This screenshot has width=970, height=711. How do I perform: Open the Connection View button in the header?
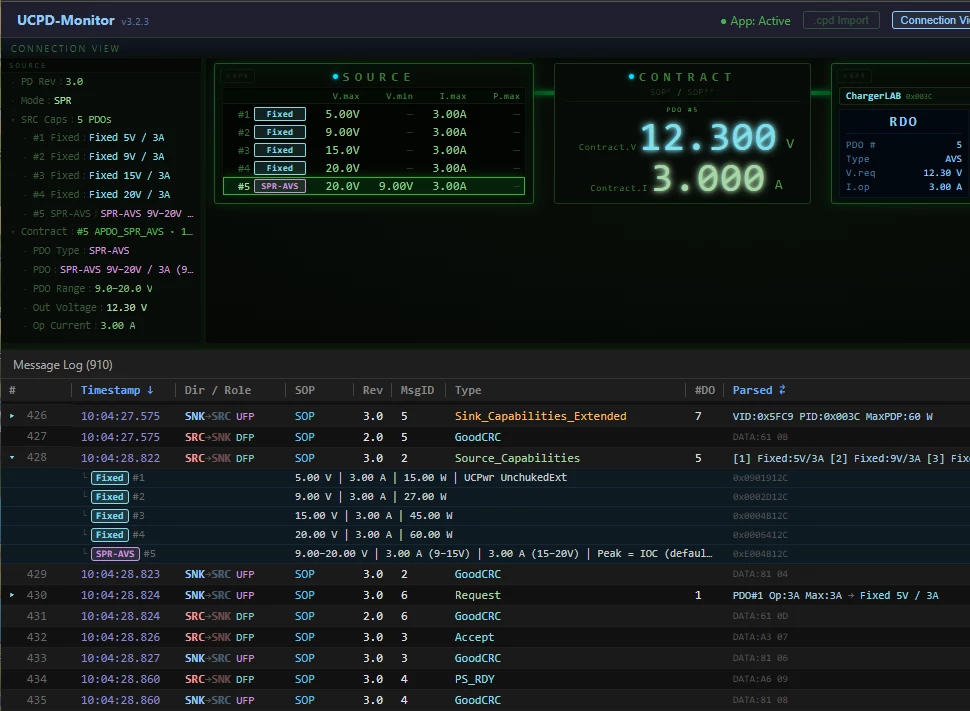pos(931,20)
